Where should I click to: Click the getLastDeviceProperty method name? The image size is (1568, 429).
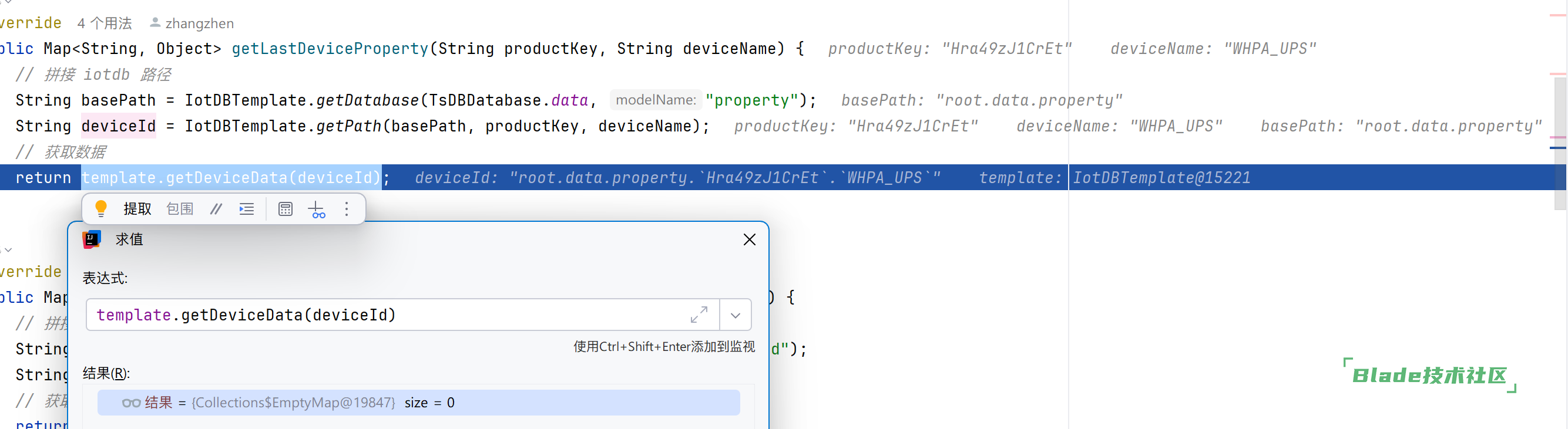coord(330,49)
